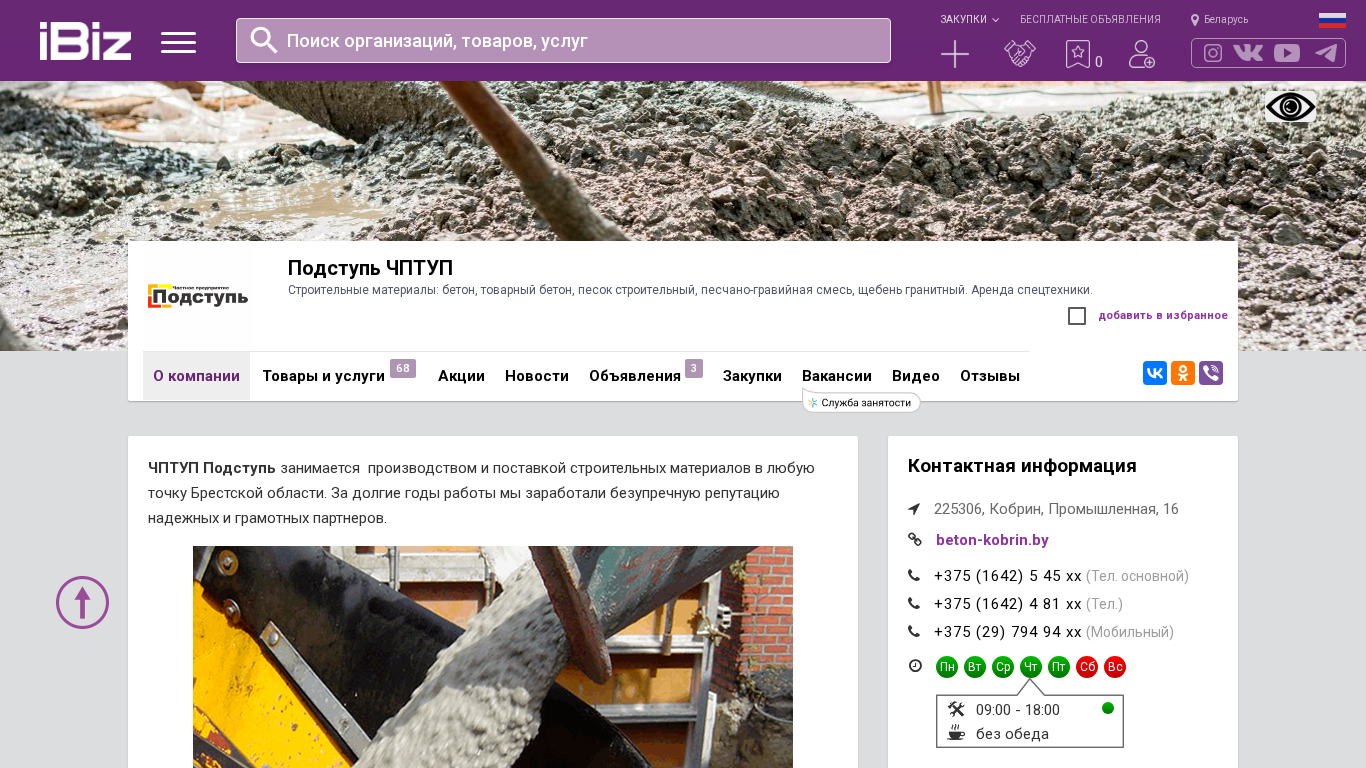Click the concrete pouring photo
Viewport: 1366px width, 768px height.
pyautogui.click(x=493, y=657)
